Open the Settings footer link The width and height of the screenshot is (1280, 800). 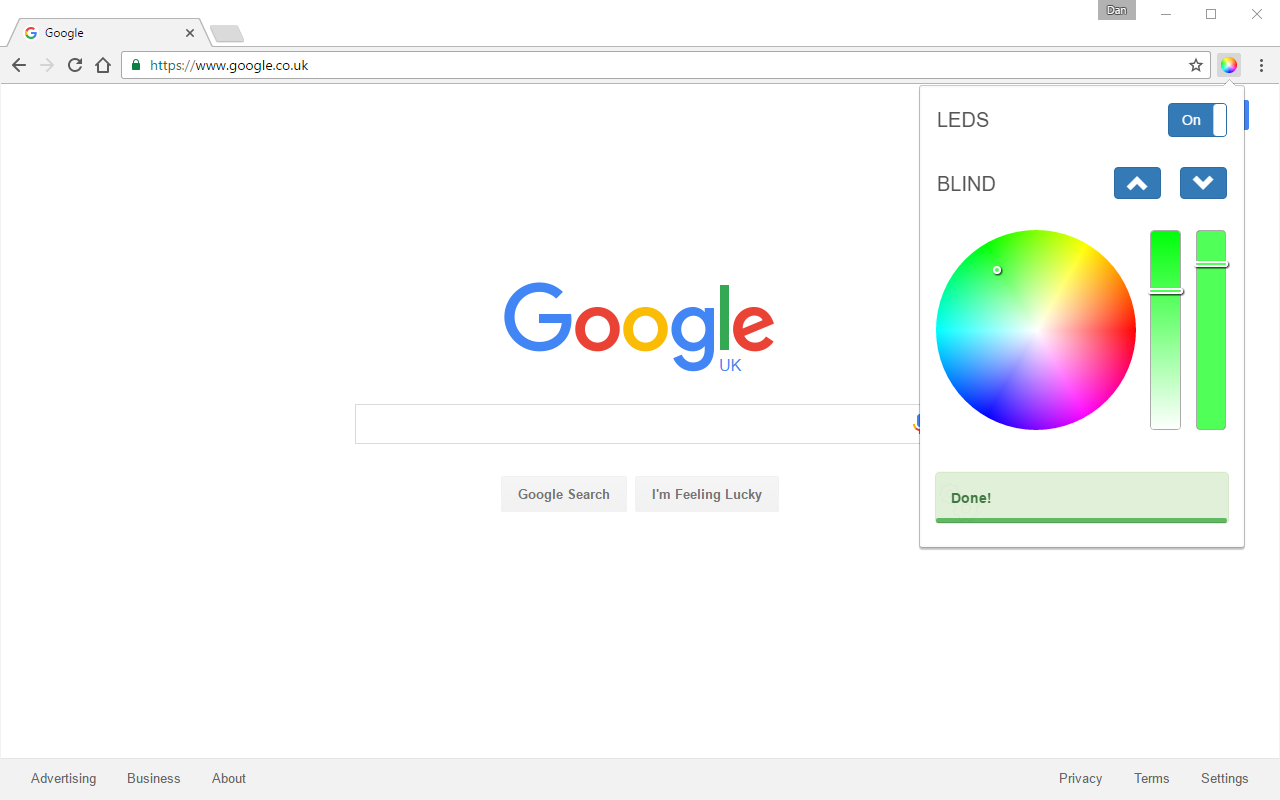pos(1225,778)
